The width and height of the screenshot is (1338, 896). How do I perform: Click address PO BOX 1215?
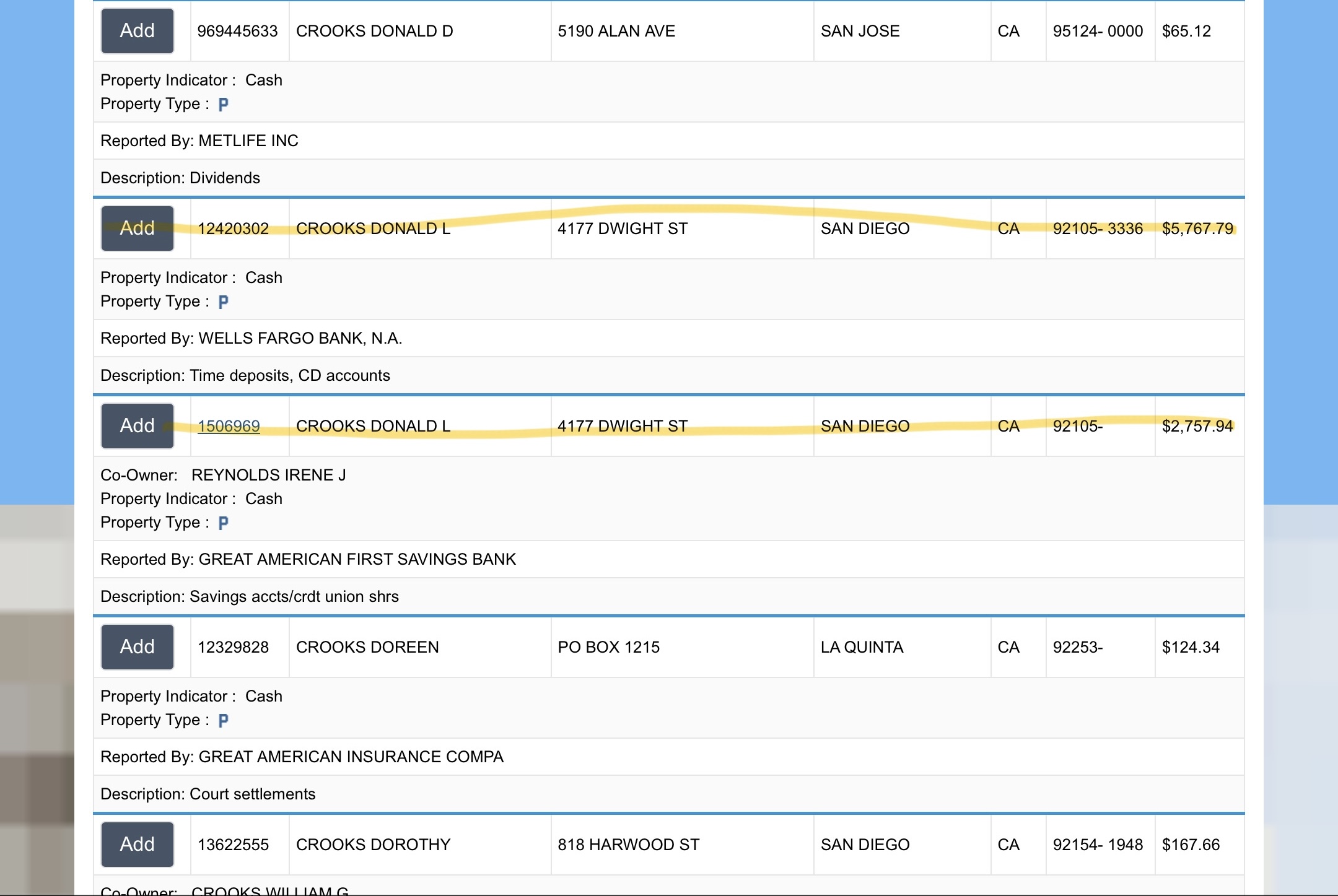pyautogui.click(x=609, y=647)
